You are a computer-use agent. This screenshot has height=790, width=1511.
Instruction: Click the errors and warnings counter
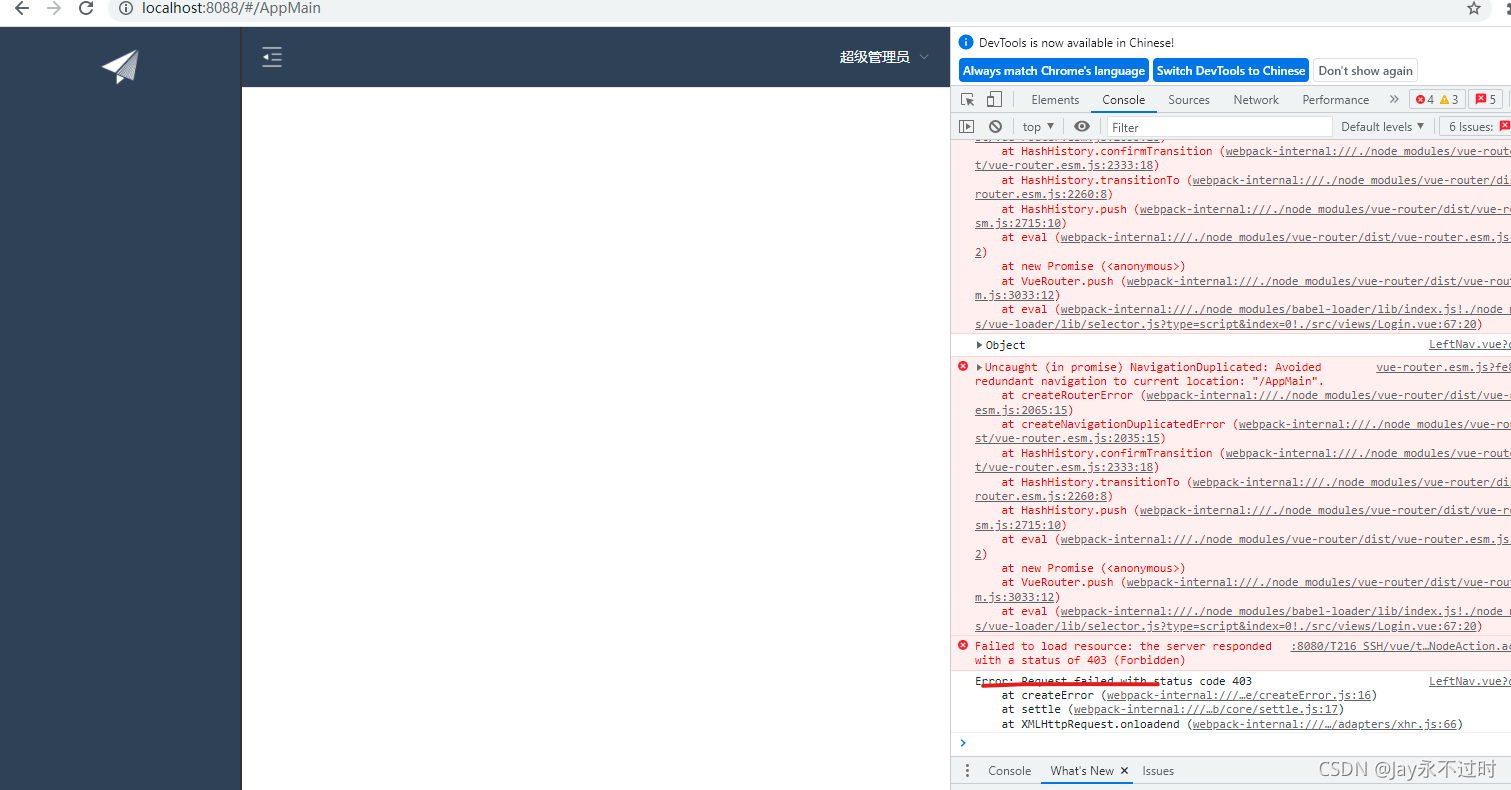point(1437,99)
